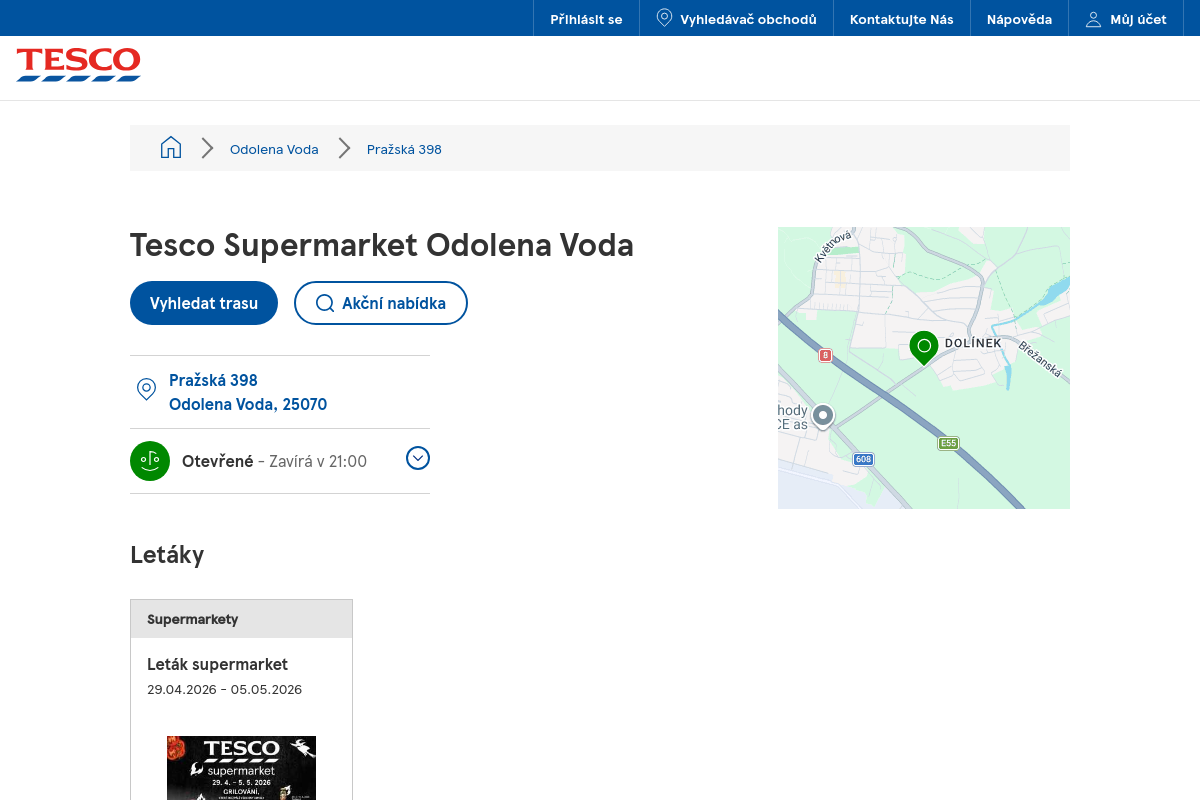Screen dimensions: 1200x800
Task: Click the Břežanská street label on map
Action: tap(1040, 359)
